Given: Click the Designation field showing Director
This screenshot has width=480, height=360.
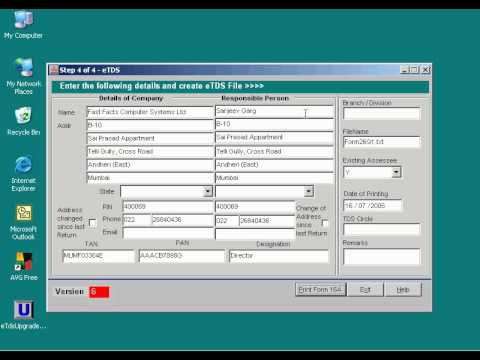Looking at the screenshot, I should [279, 256].
